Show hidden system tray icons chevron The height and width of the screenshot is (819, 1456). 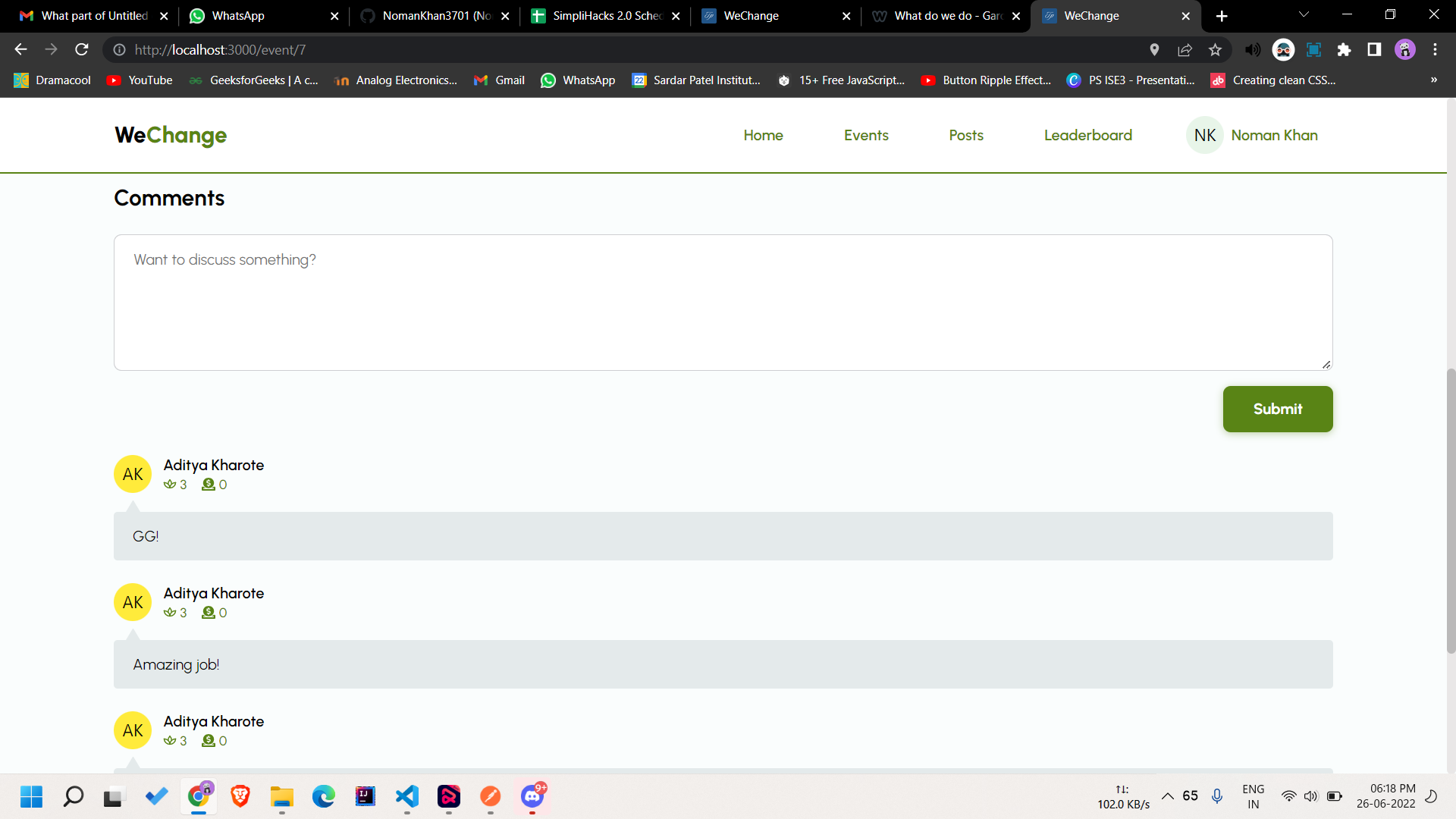pos(1168,796)
